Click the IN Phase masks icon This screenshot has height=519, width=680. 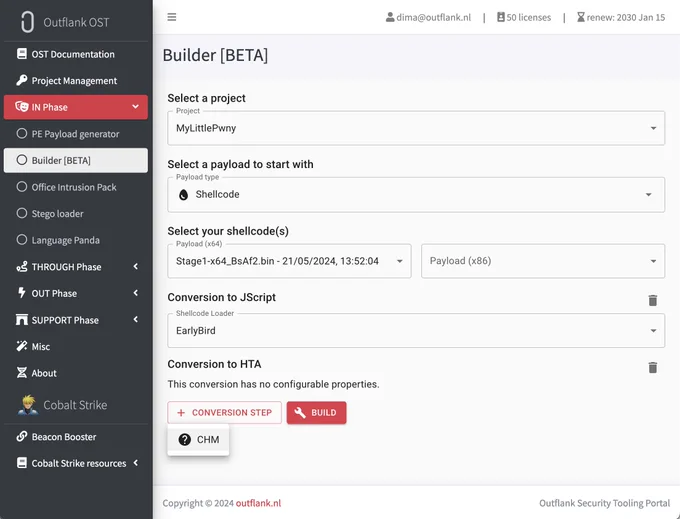pyautogui.click(x=21, y=107)
